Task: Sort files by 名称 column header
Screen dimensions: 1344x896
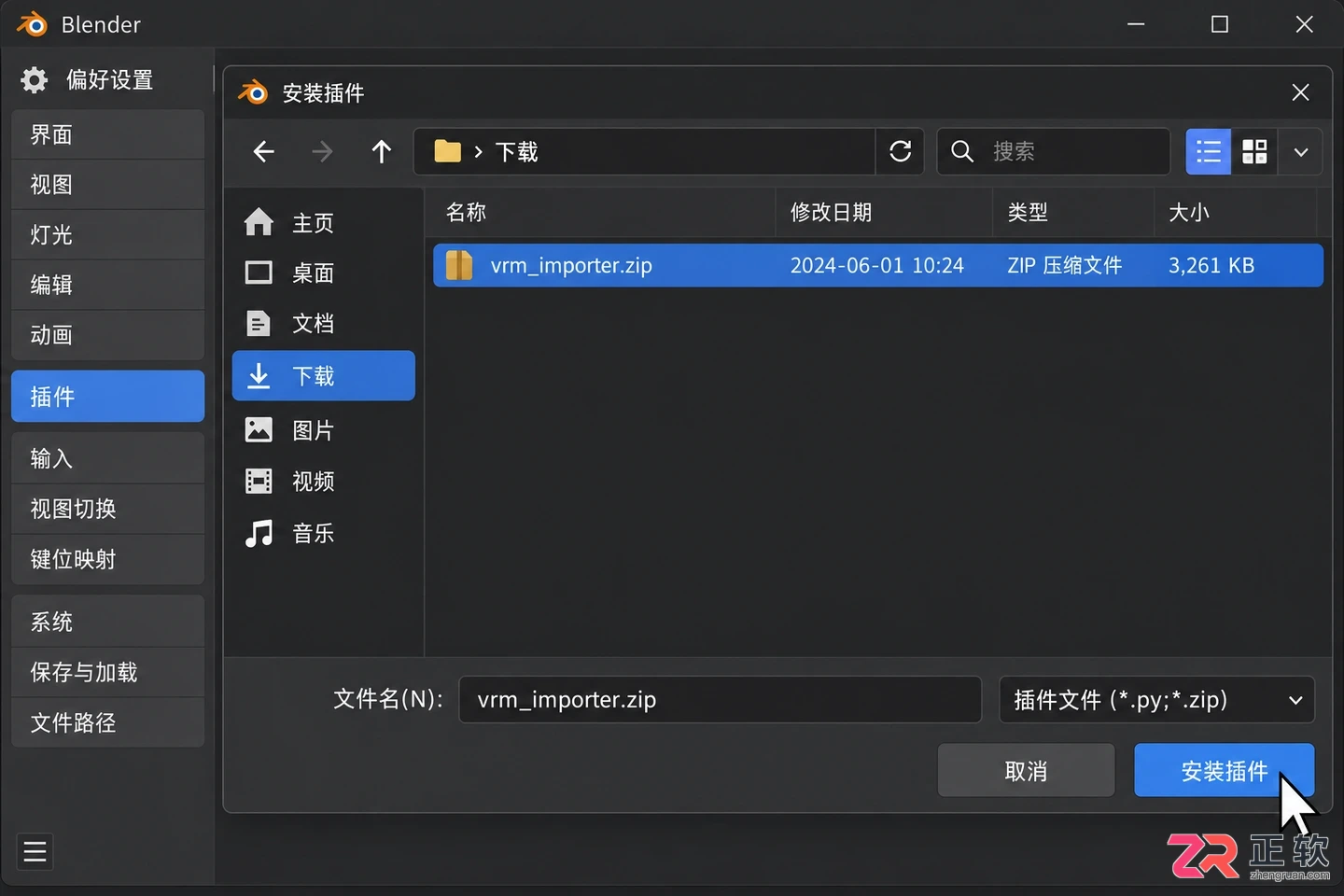Action: (602, 212)
